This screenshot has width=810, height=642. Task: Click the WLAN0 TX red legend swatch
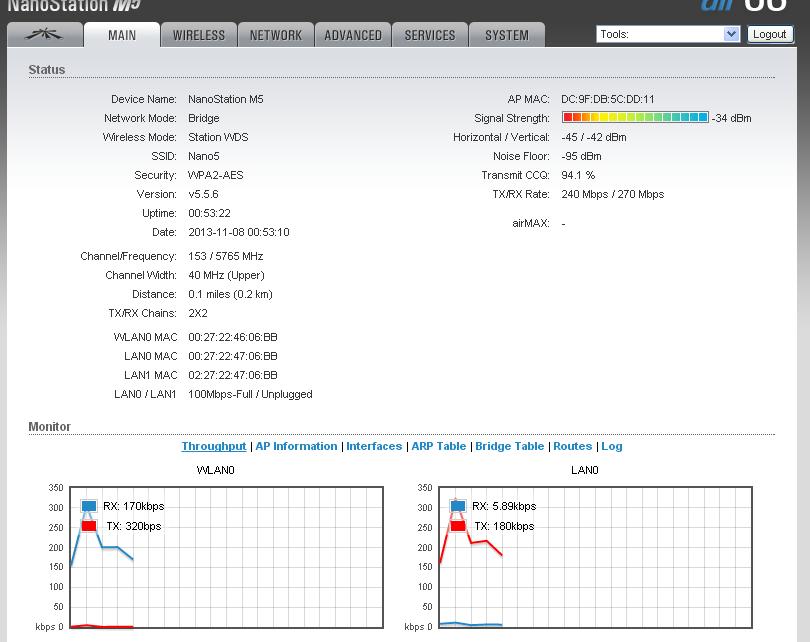[x=89, y=526]
